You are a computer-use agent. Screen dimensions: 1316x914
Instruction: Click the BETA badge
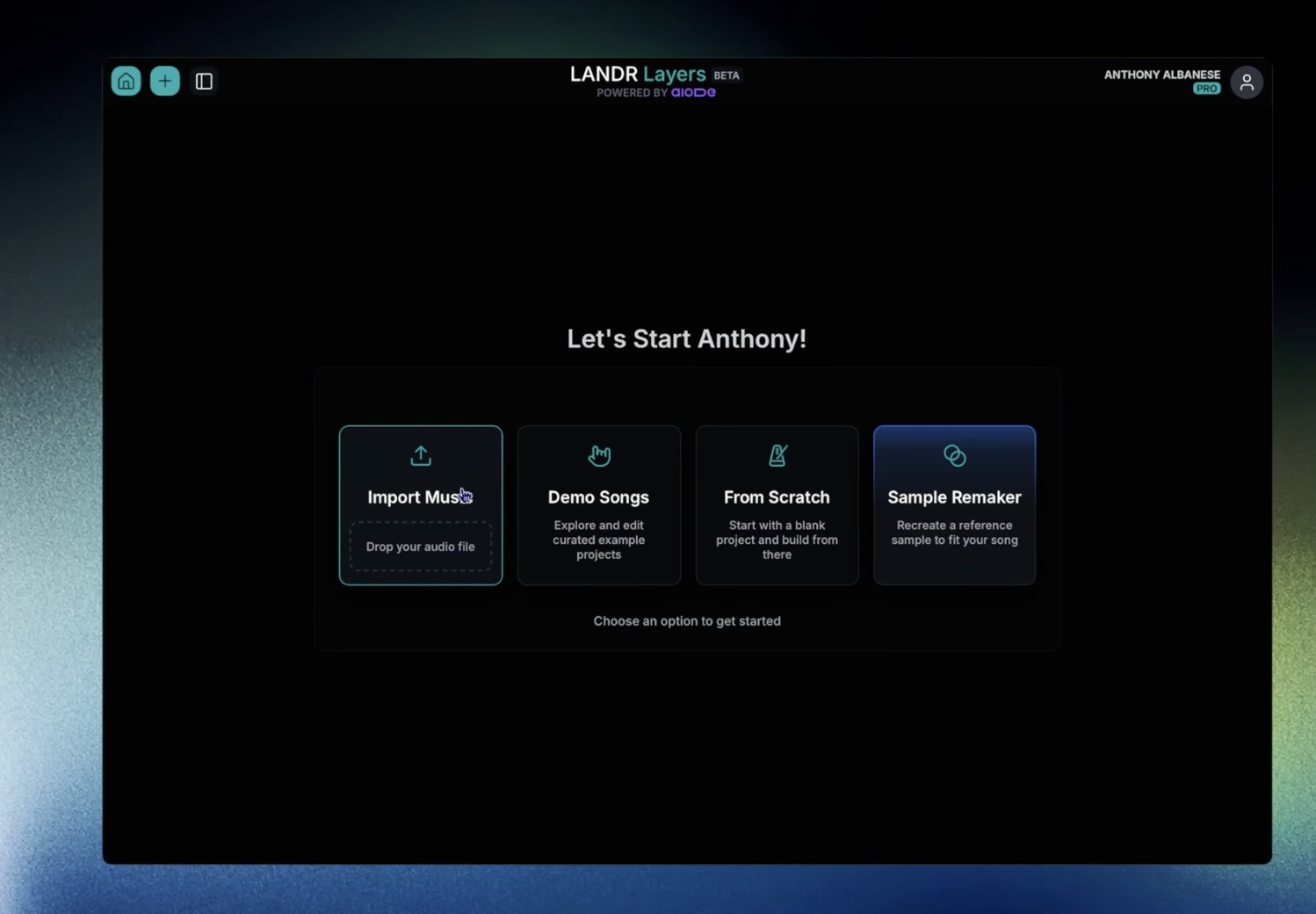click(727, 76)
